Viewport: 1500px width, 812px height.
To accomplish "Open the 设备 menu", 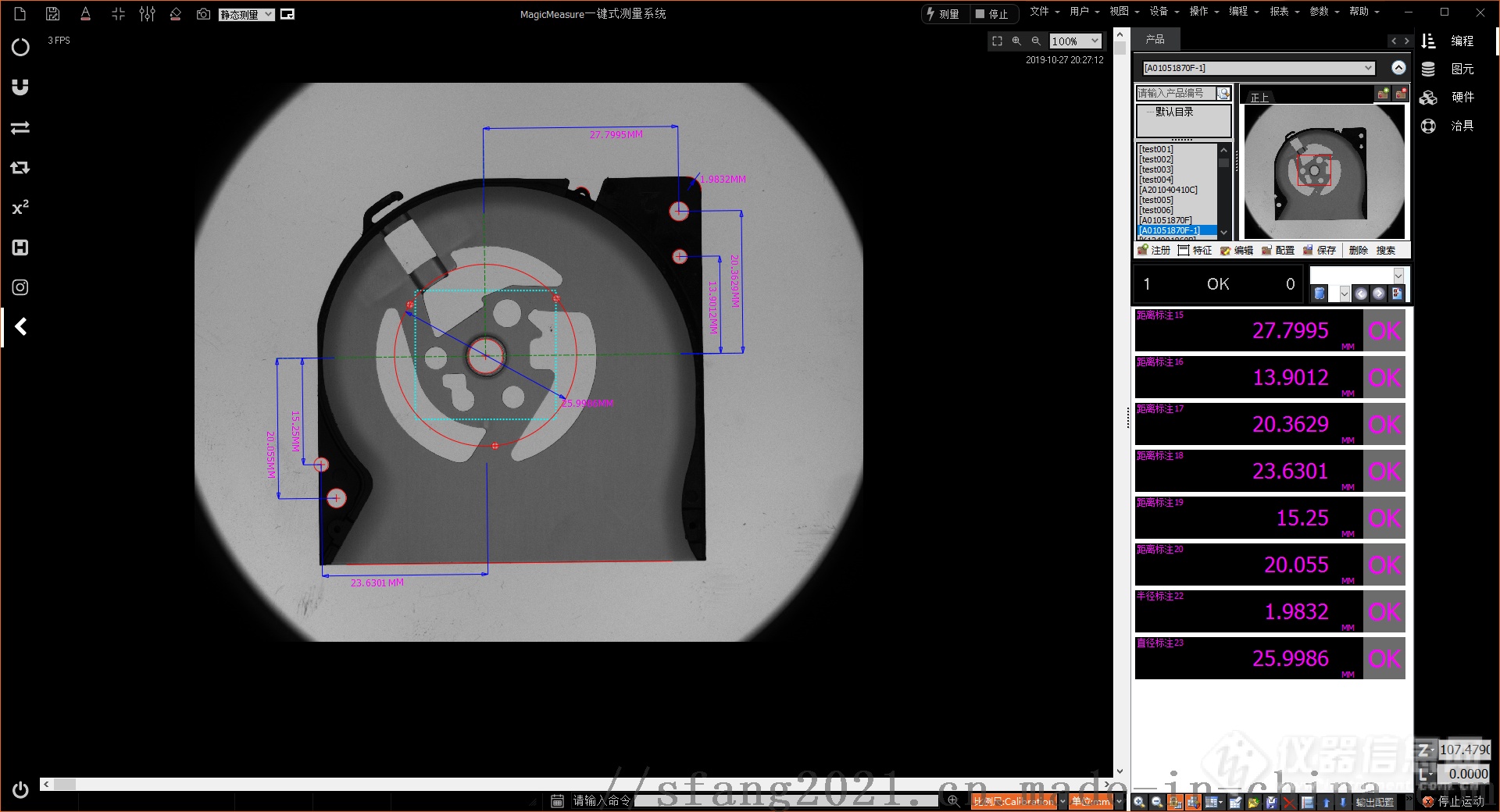I will click(1163, 12).
